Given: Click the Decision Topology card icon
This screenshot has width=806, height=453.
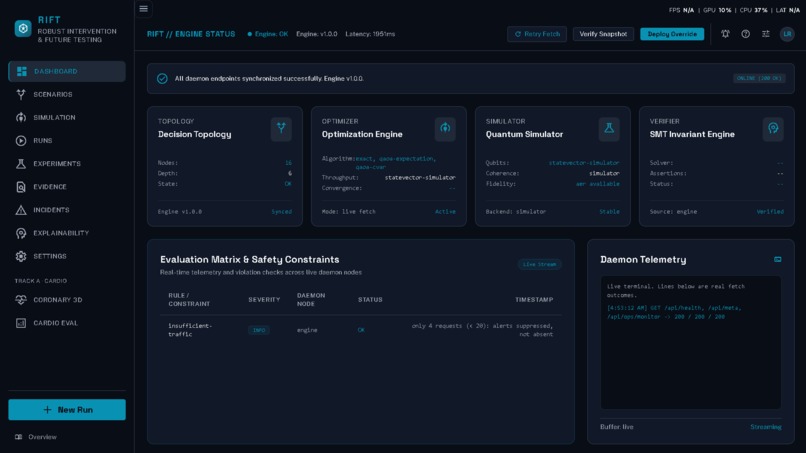Looking at the screenshot, I should click(281, 128).
